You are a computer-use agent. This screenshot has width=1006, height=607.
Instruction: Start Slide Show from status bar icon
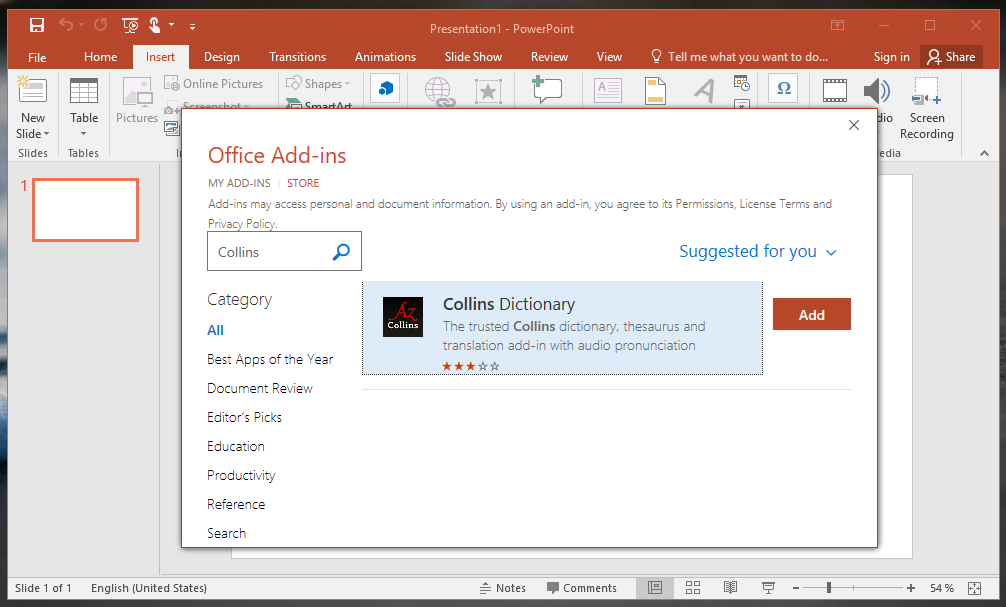768,588
